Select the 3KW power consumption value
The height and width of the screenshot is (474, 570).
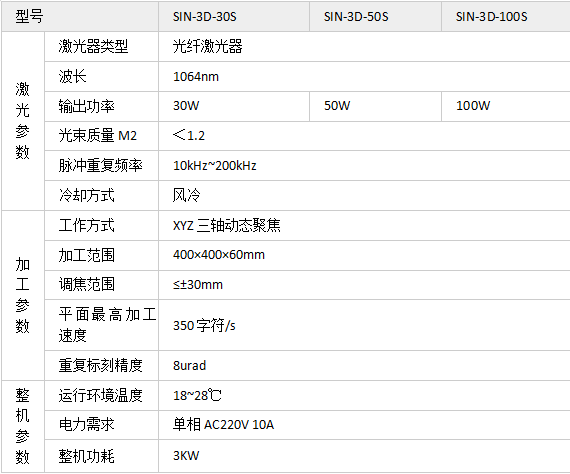pos(186,456)
